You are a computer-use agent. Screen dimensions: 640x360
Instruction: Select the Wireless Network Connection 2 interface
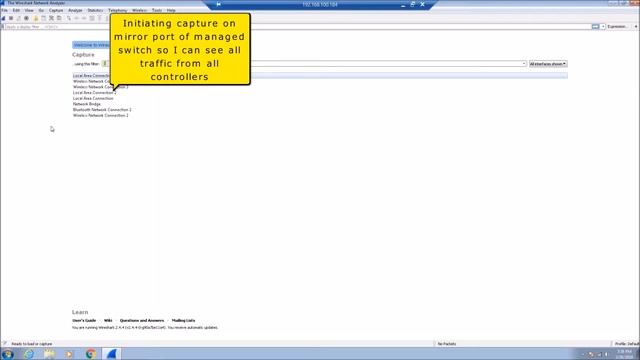(x=100, y=116)
